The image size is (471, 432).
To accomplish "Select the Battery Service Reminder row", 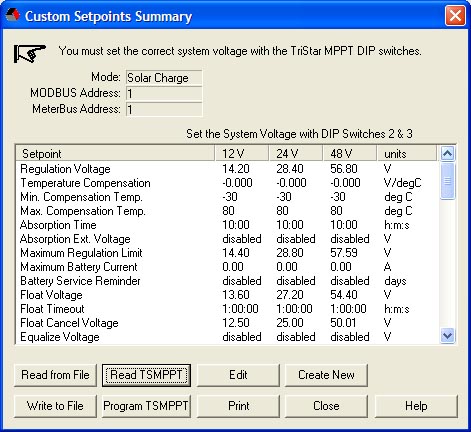I will pyautogui.click(x=227, y=281).
